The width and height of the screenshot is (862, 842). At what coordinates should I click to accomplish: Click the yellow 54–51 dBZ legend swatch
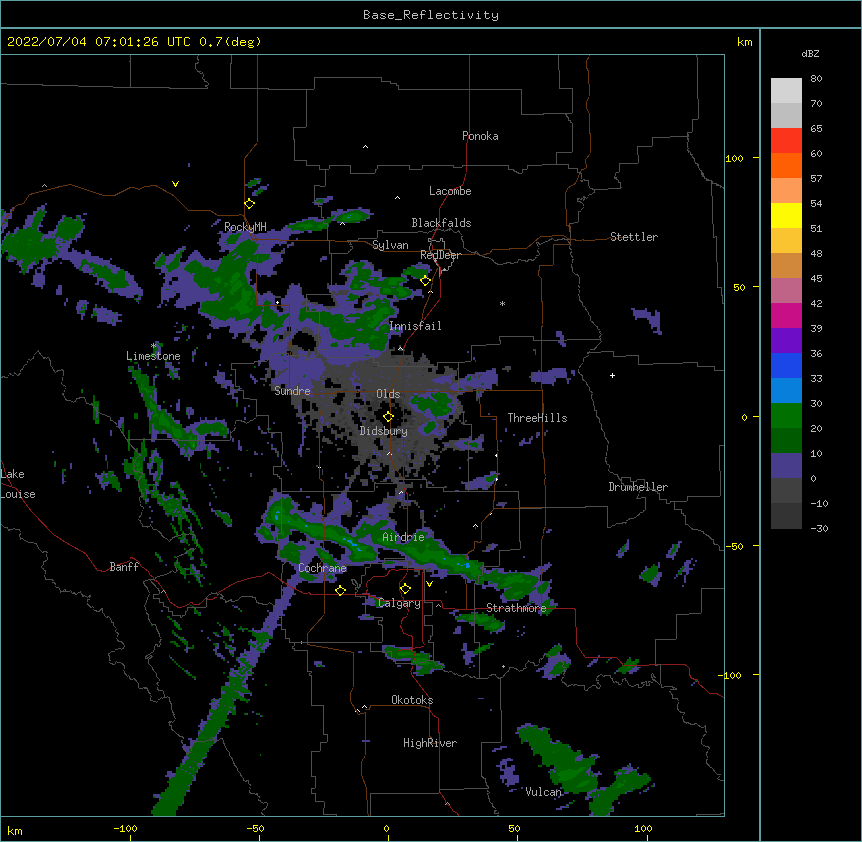pyautogui.click(x=786, y=215)
